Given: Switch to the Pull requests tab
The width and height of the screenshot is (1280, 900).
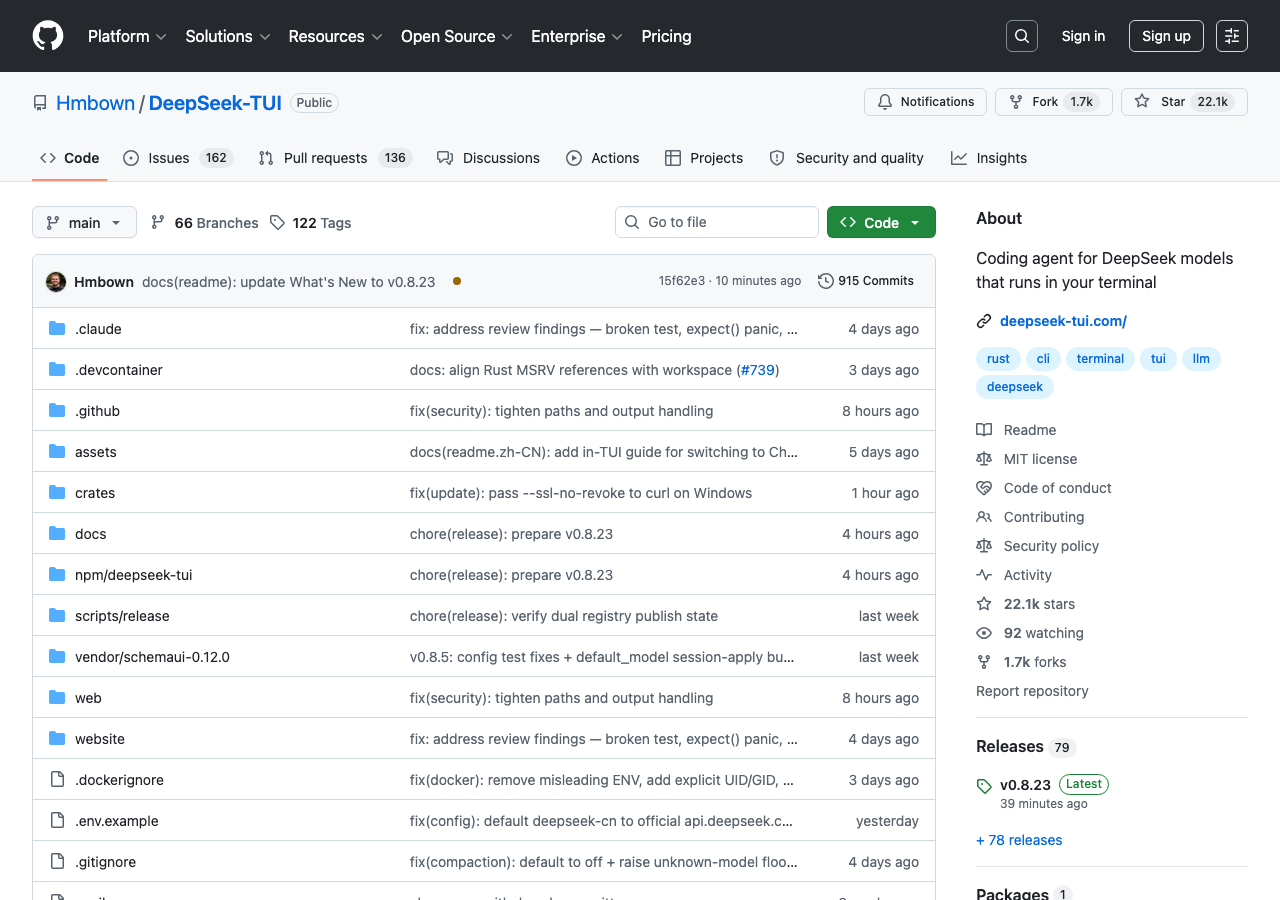Looking at the screenshot, I should (x=335, y=158).
